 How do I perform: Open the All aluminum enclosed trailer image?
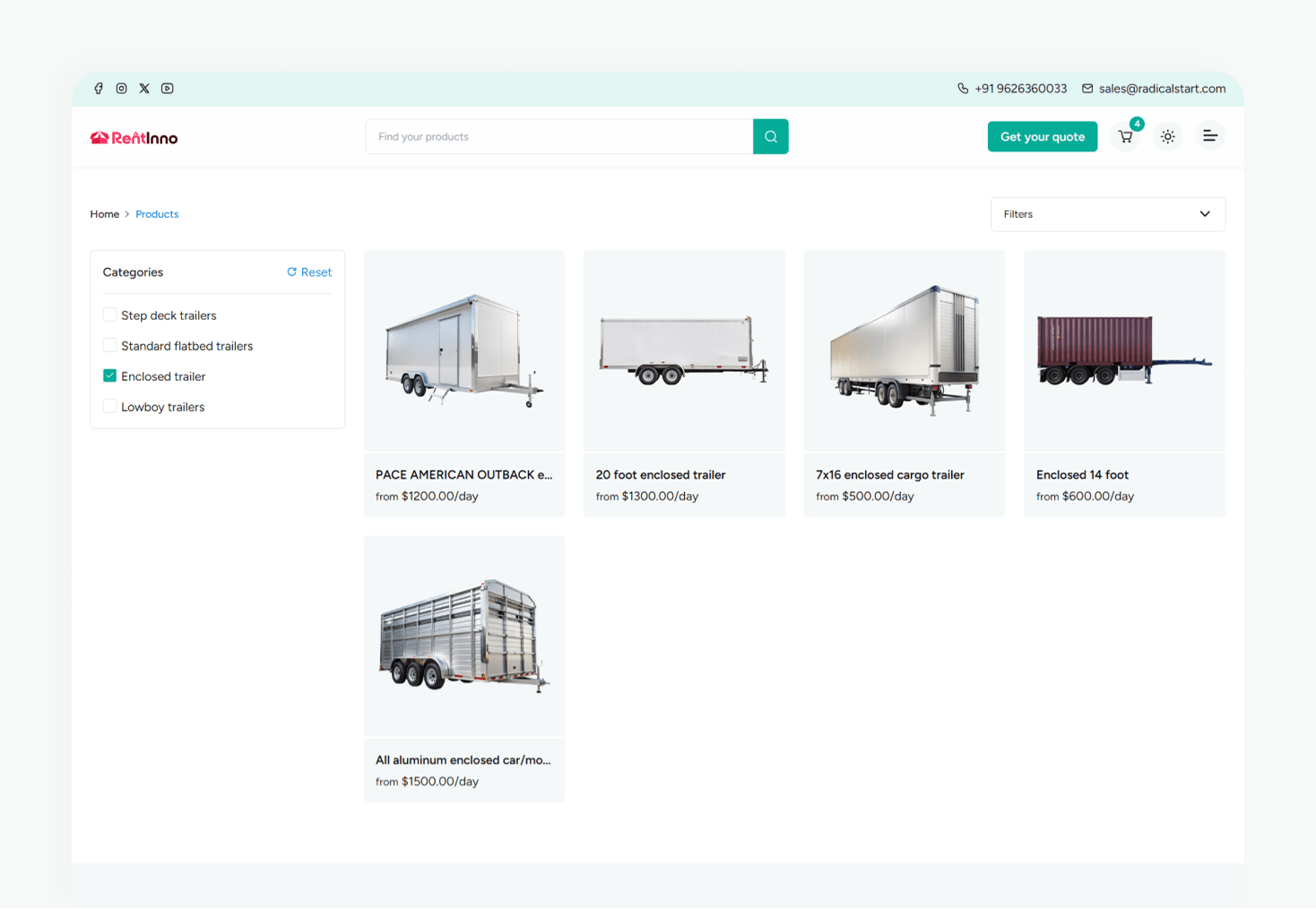(464, 636)
